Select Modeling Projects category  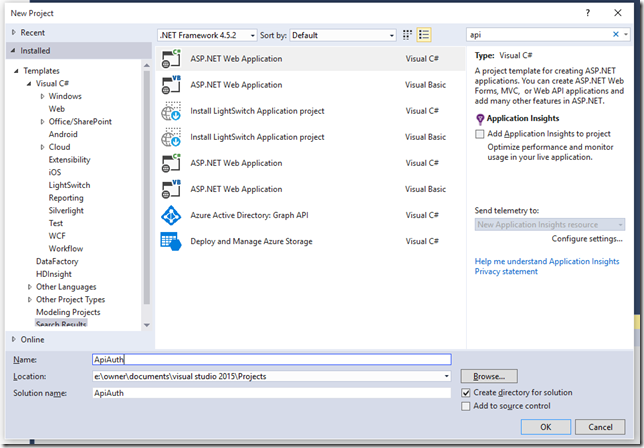pos(68,312)
